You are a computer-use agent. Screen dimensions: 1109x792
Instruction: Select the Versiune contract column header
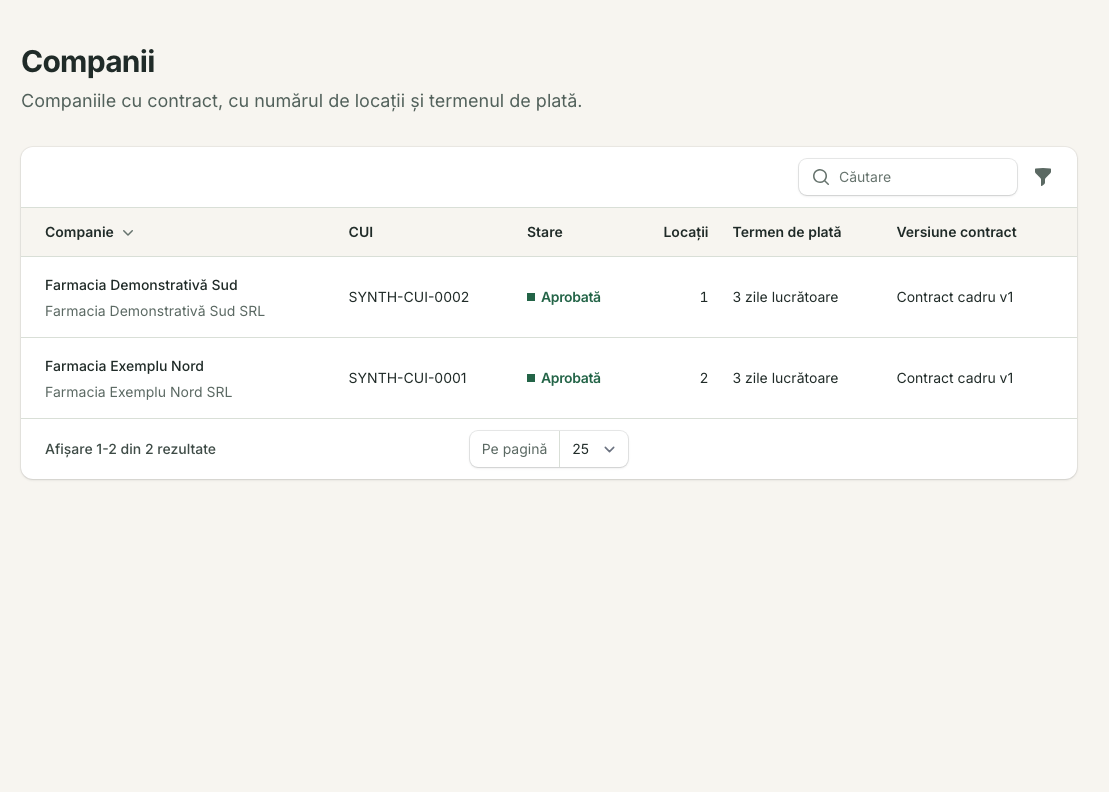pos(956,232)
